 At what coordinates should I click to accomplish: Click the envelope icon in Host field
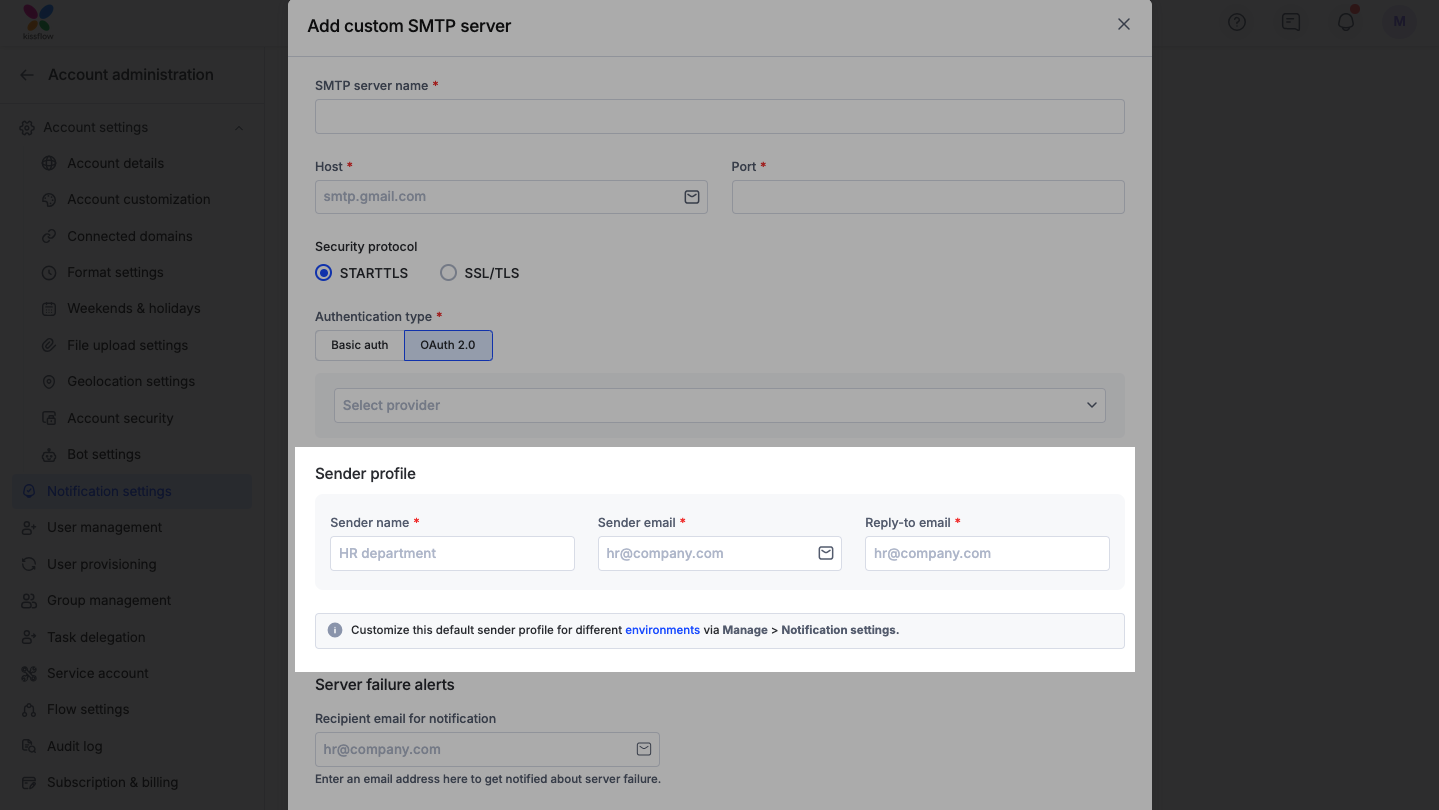[x=691, y=197]
